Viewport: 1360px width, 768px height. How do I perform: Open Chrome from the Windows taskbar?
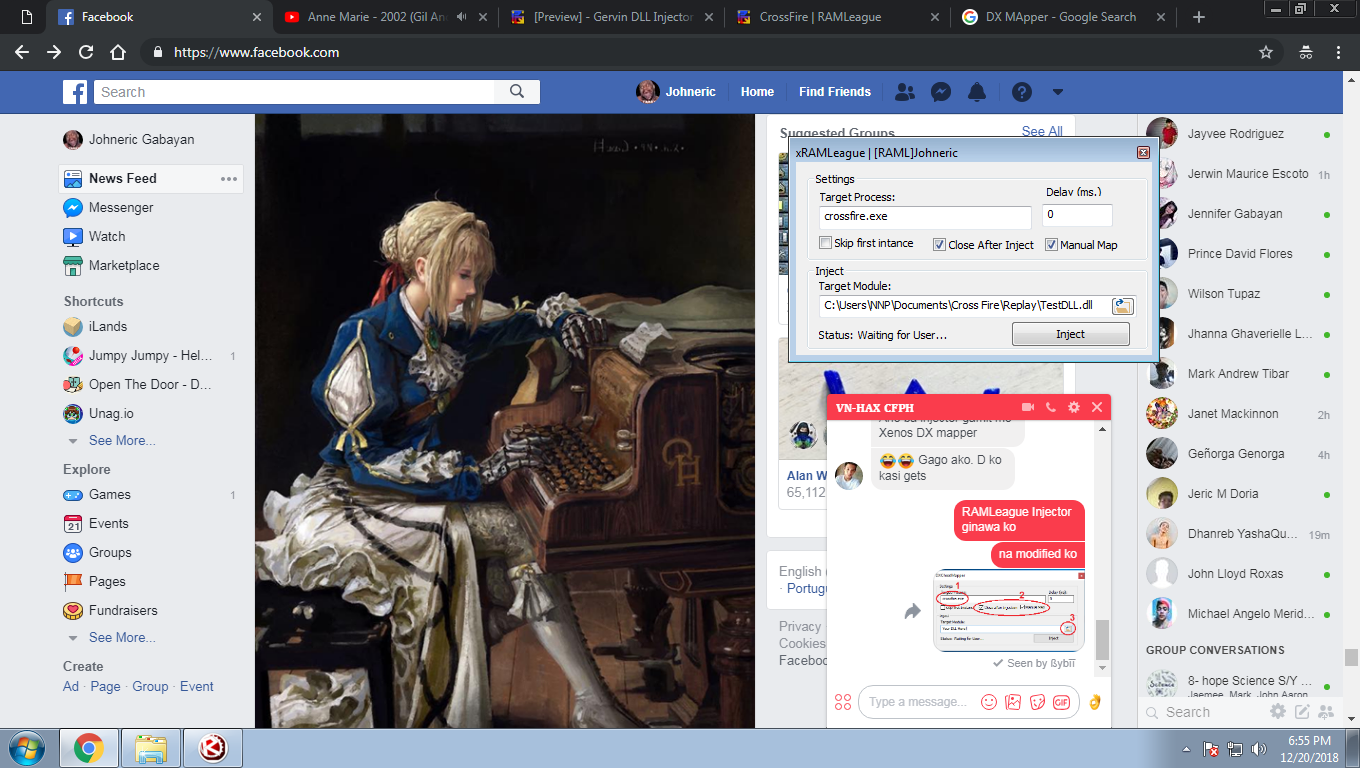pos(89,748)
